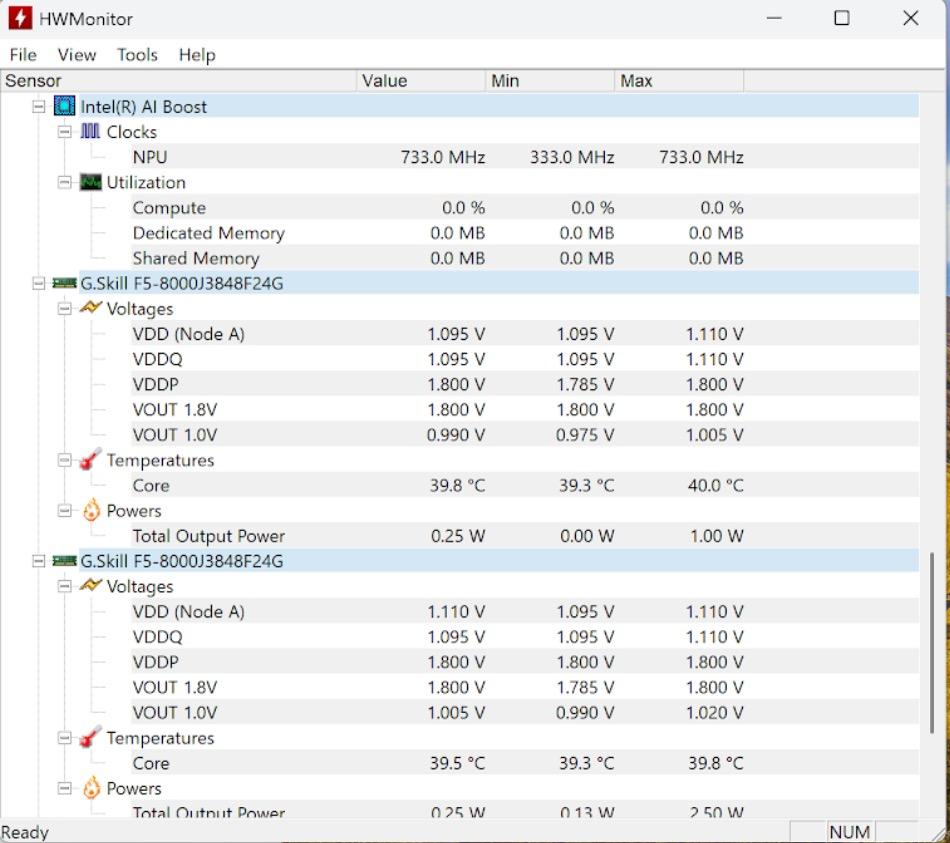Click the Sensor column header
Viewport: 950px width, 843px height.
coord(34,81)
